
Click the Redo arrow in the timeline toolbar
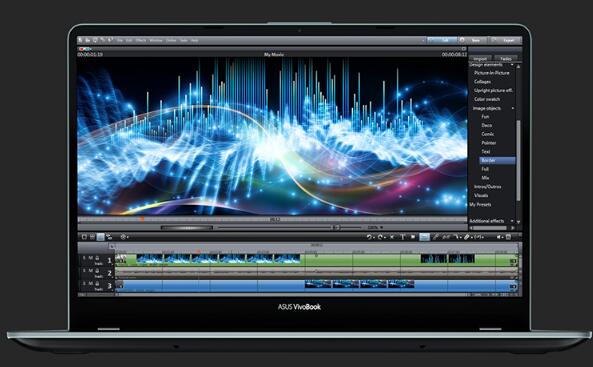point(380,237)
